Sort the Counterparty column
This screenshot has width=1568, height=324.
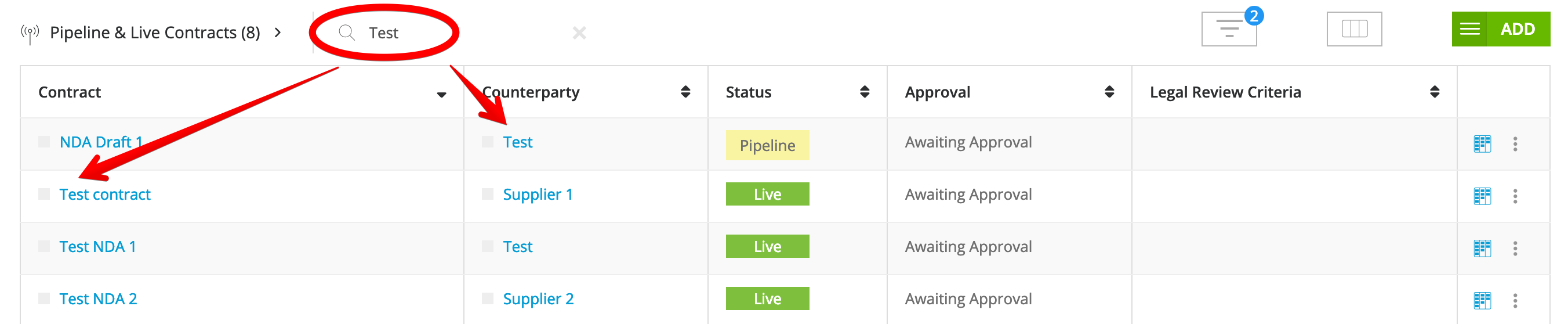click(685, 92)
